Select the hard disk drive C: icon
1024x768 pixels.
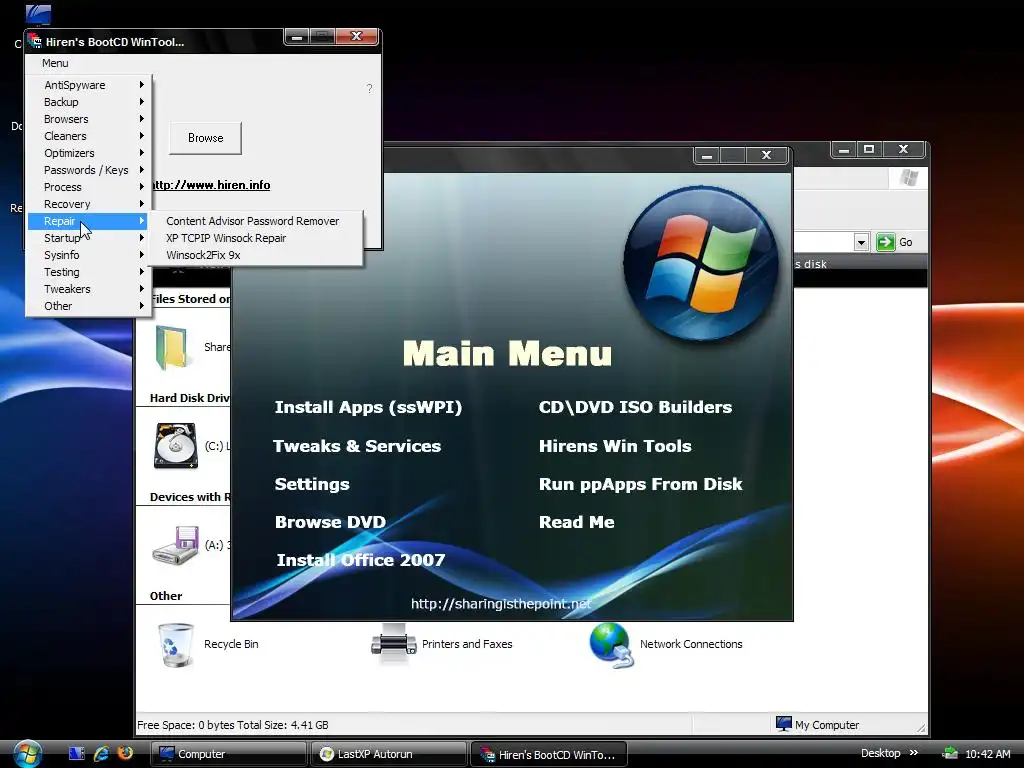click(176, 446)
